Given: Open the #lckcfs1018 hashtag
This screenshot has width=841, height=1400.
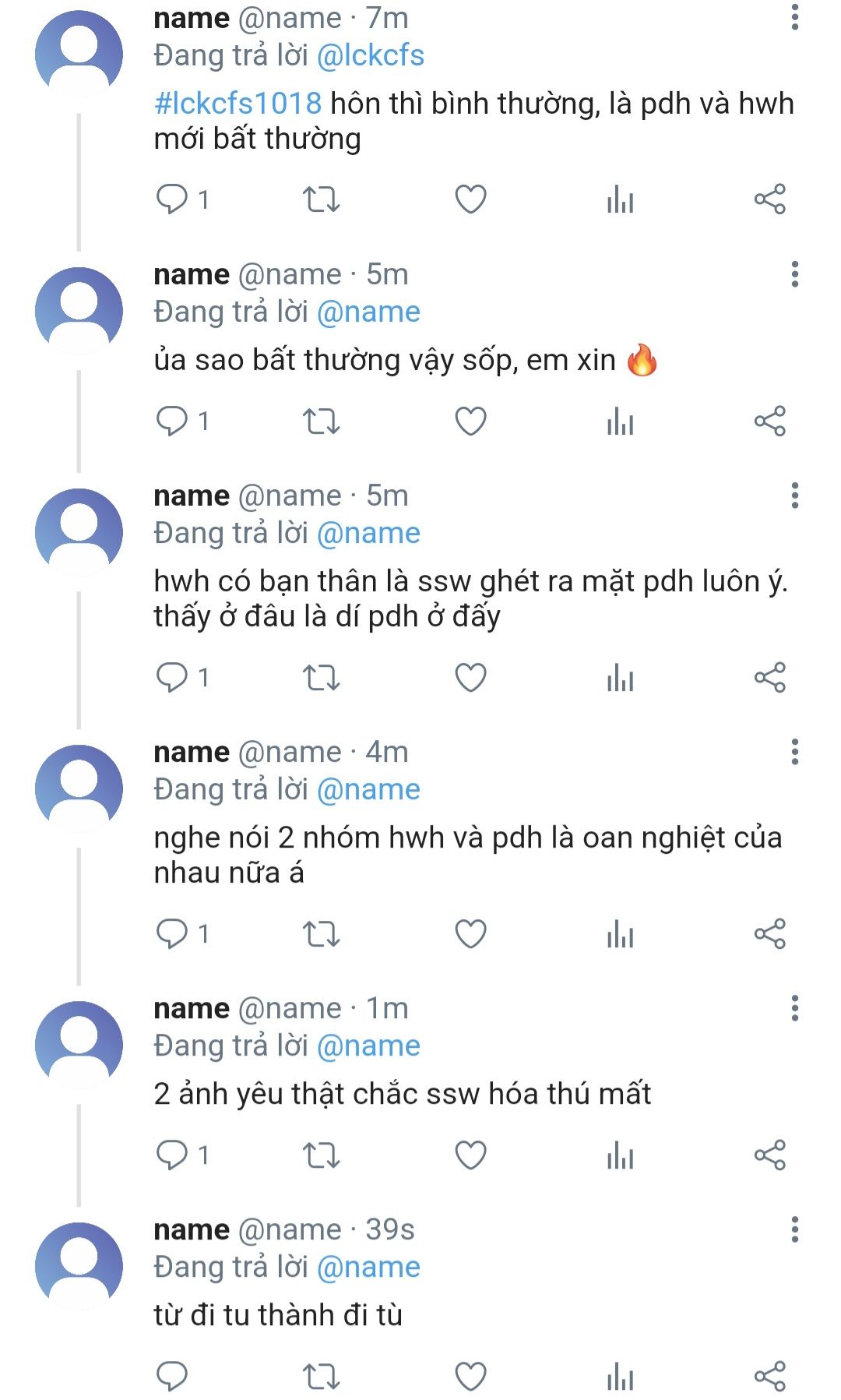Looking at the screenshot, I should pyautogui.click(x=238, y=104).
